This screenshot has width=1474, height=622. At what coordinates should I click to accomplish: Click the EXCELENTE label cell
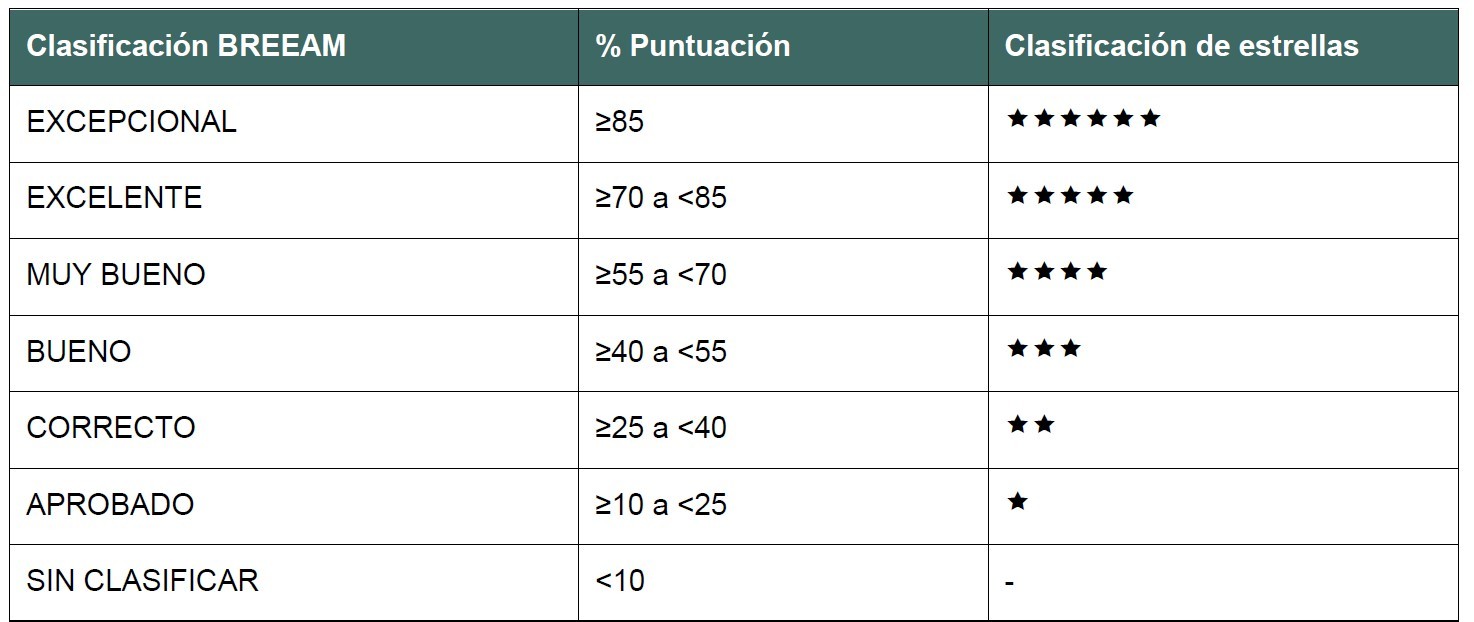pos(294,200)
